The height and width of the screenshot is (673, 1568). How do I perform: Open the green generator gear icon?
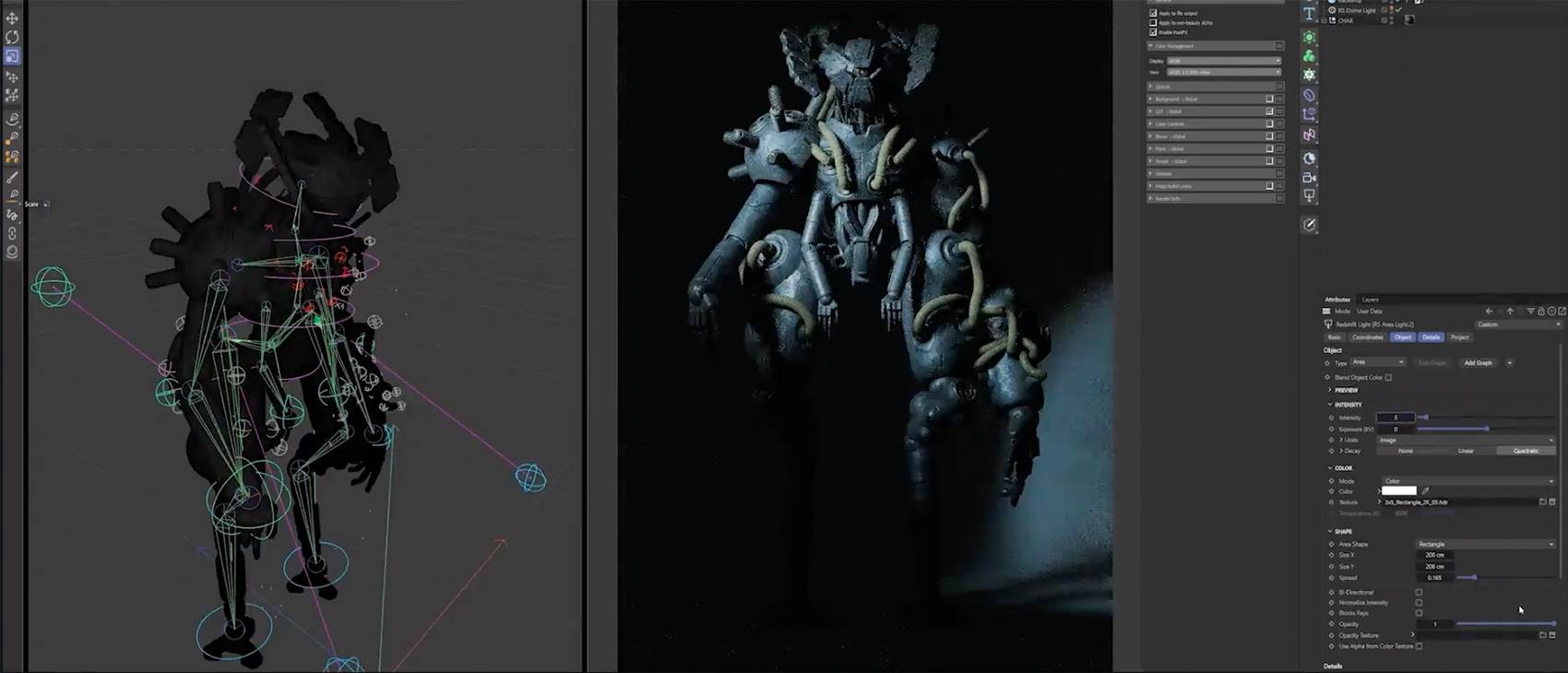point(1309,38)
